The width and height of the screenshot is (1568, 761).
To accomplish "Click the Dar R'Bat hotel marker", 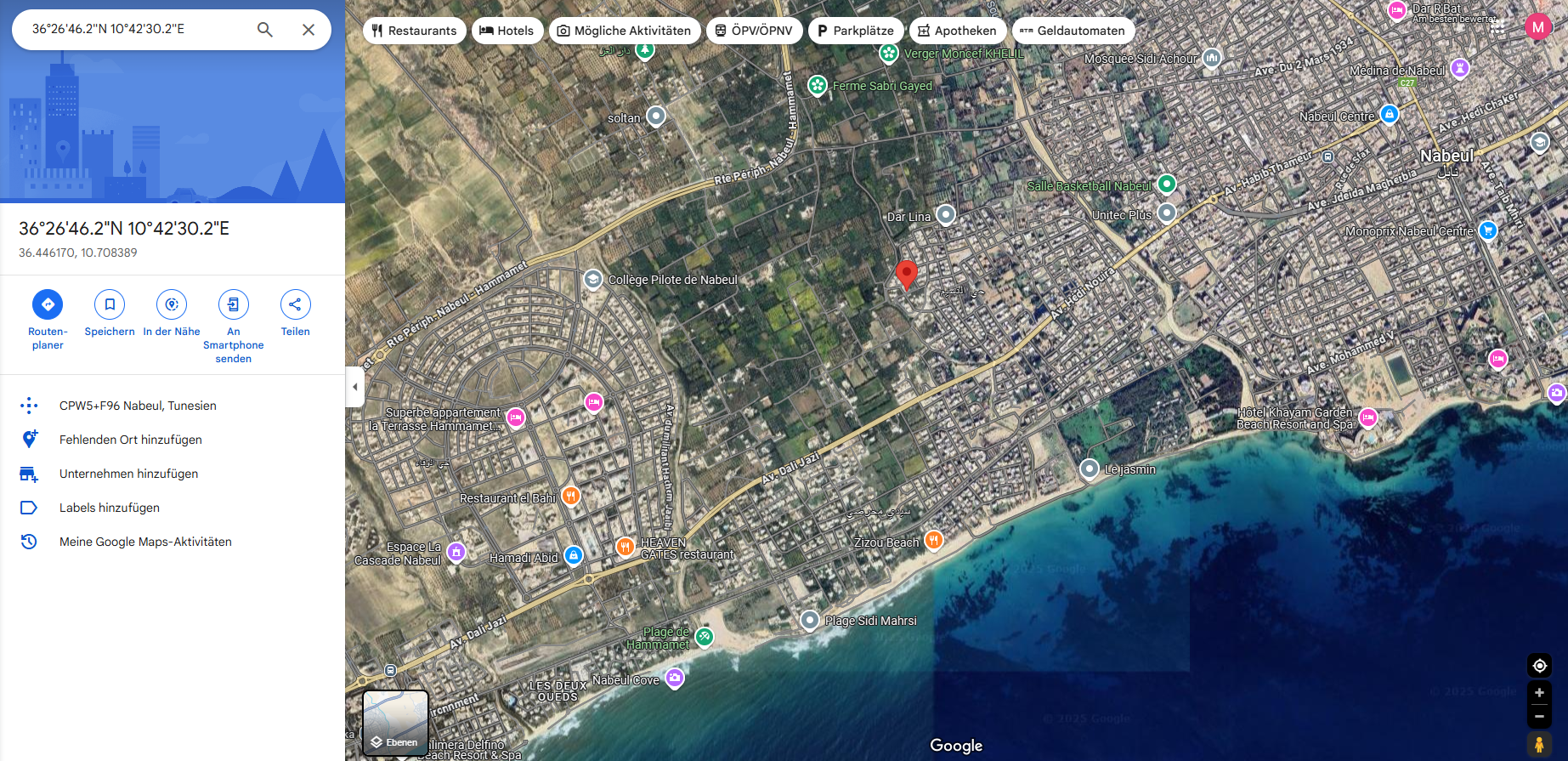I will (1396, 10).
